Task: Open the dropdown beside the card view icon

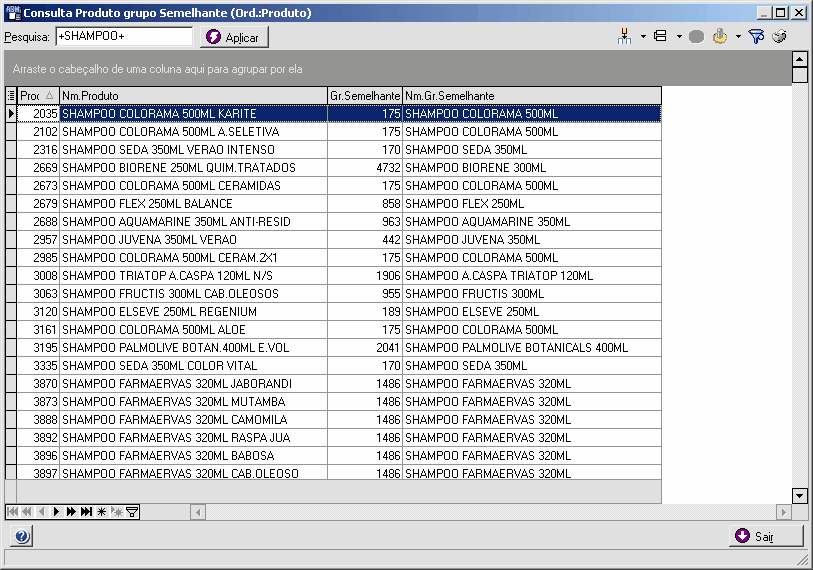Action: click(x=679, y=36)
